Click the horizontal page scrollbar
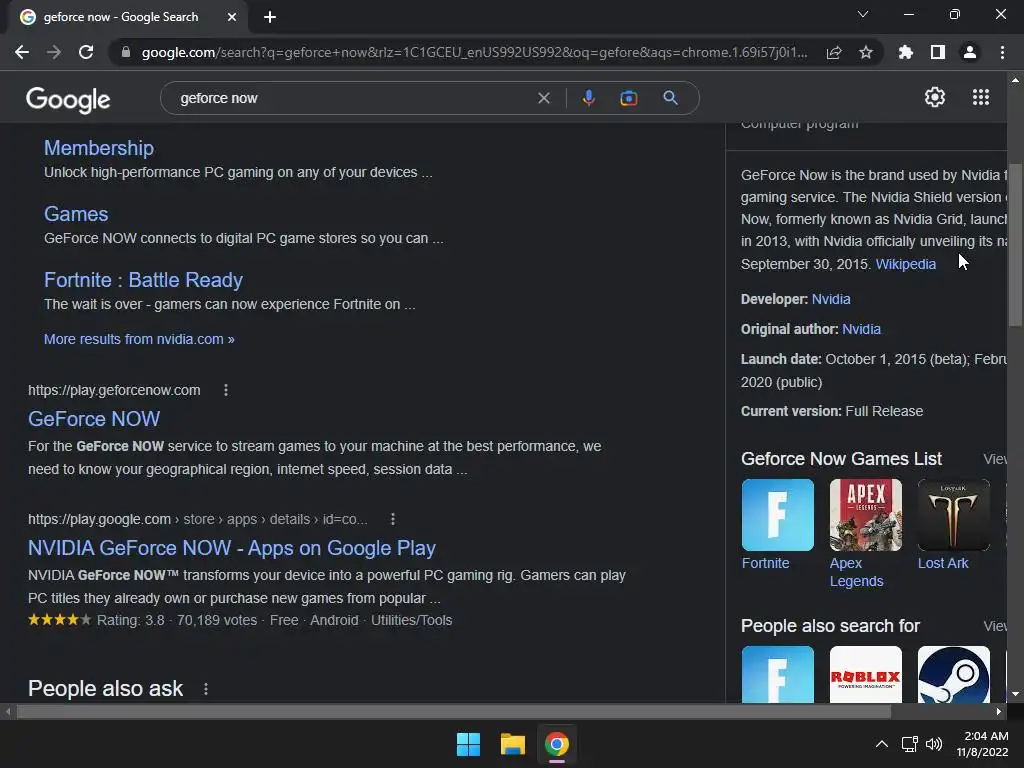Viewport: 1024px width, 768px height. pyautogui.click(x=454, y=711)
